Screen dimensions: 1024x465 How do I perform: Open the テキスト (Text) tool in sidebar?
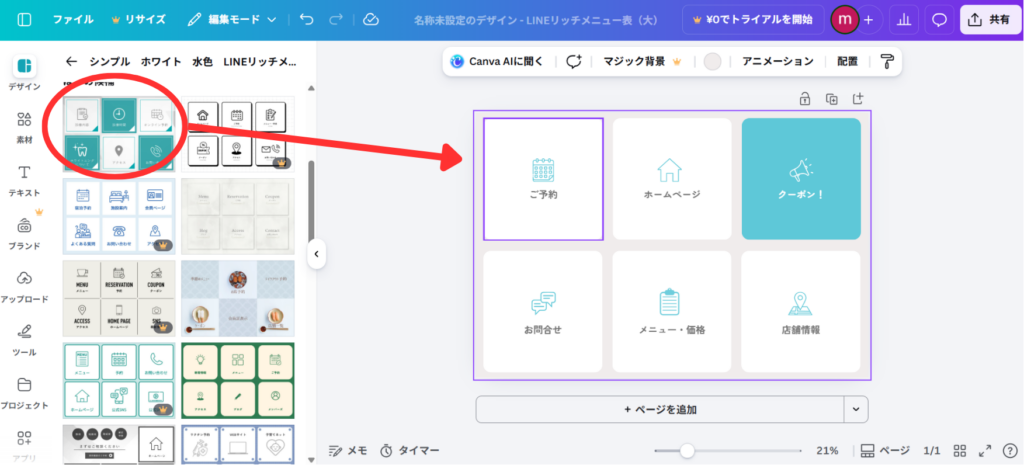pos(24,178)
